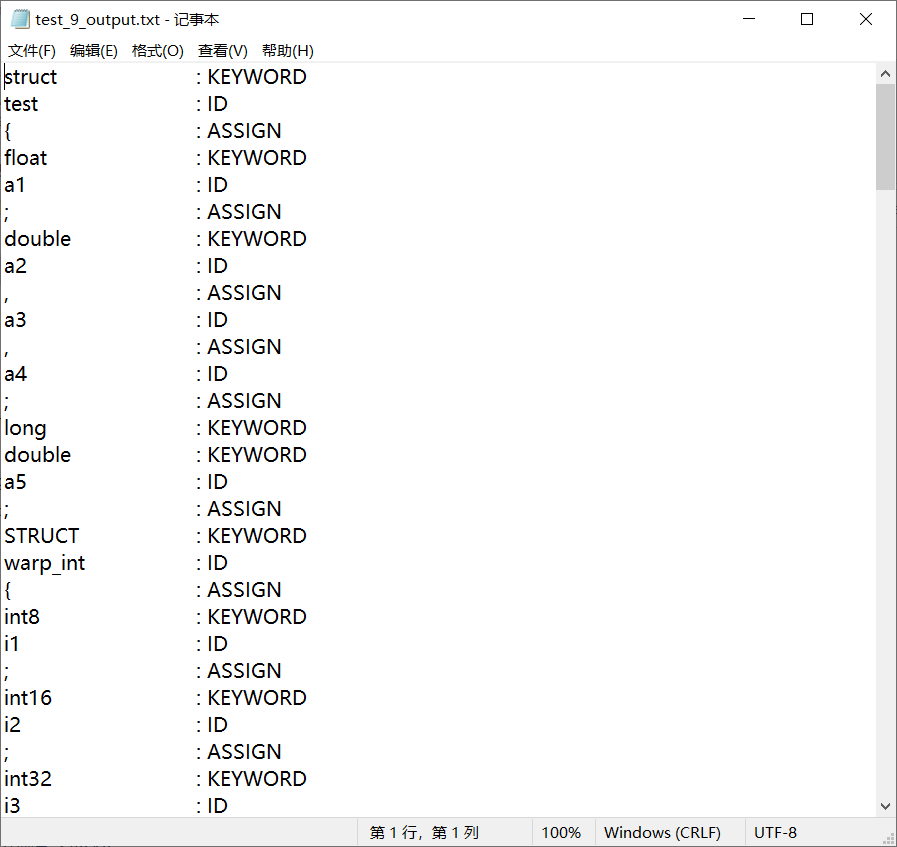This screenshot has height=847, width=897.
Task: Click the uppercase word 'STRUCT'
Action: (42, 536)
